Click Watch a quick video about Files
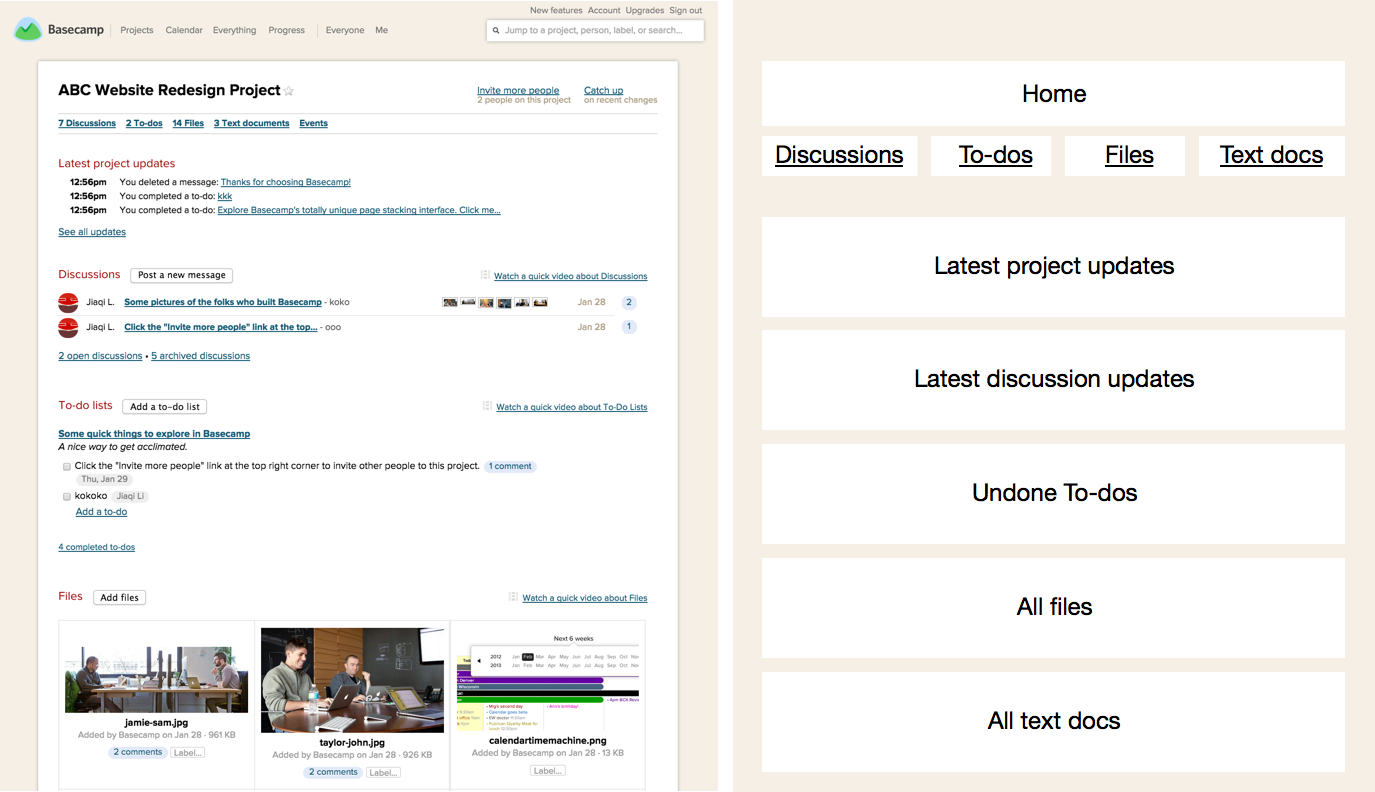 [585, 598]
